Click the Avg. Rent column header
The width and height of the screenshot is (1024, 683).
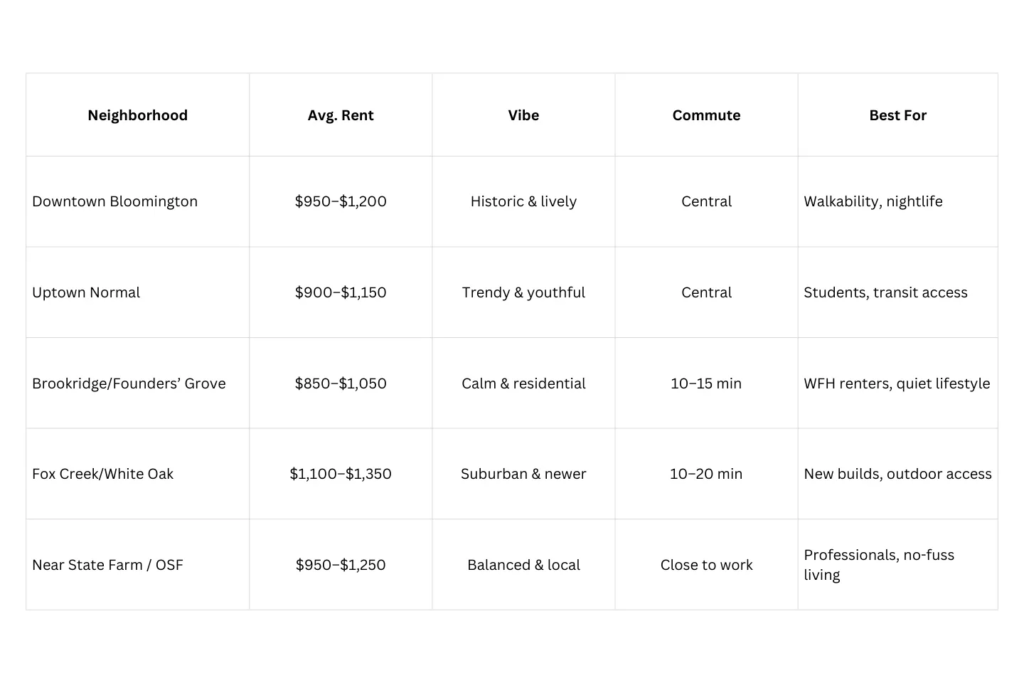pos(340,115)
